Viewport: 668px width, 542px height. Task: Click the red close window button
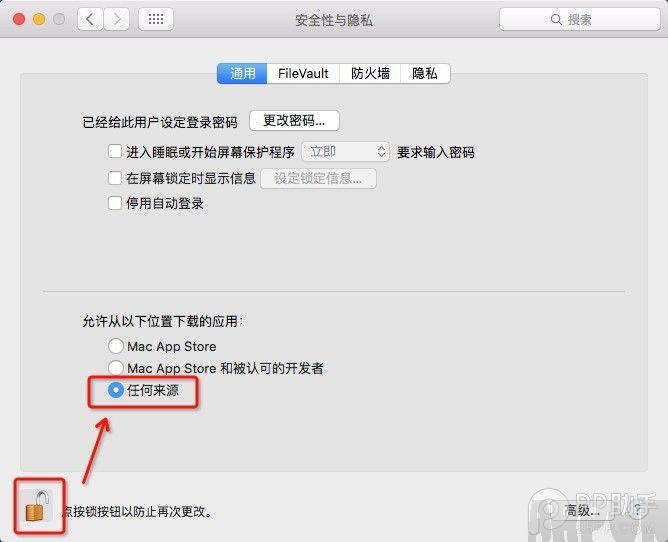click(19, 19)
